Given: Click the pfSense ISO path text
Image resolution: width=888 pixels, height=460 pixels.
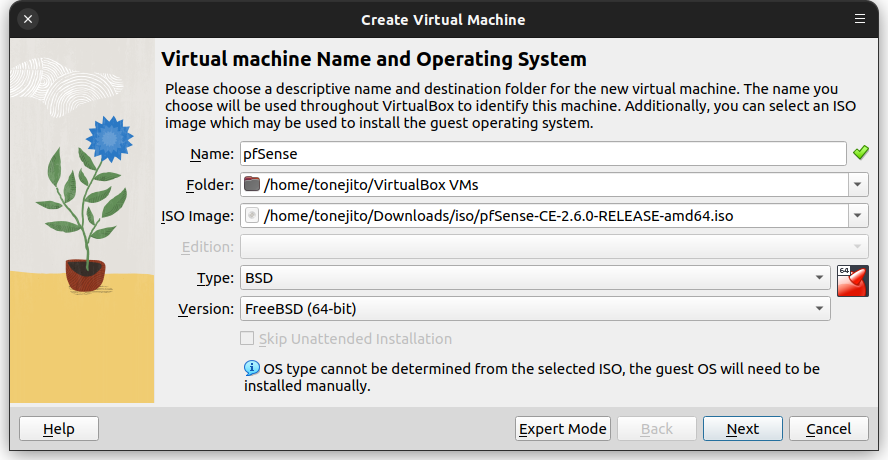Looking at the screenshot, I should click(498, 216).
